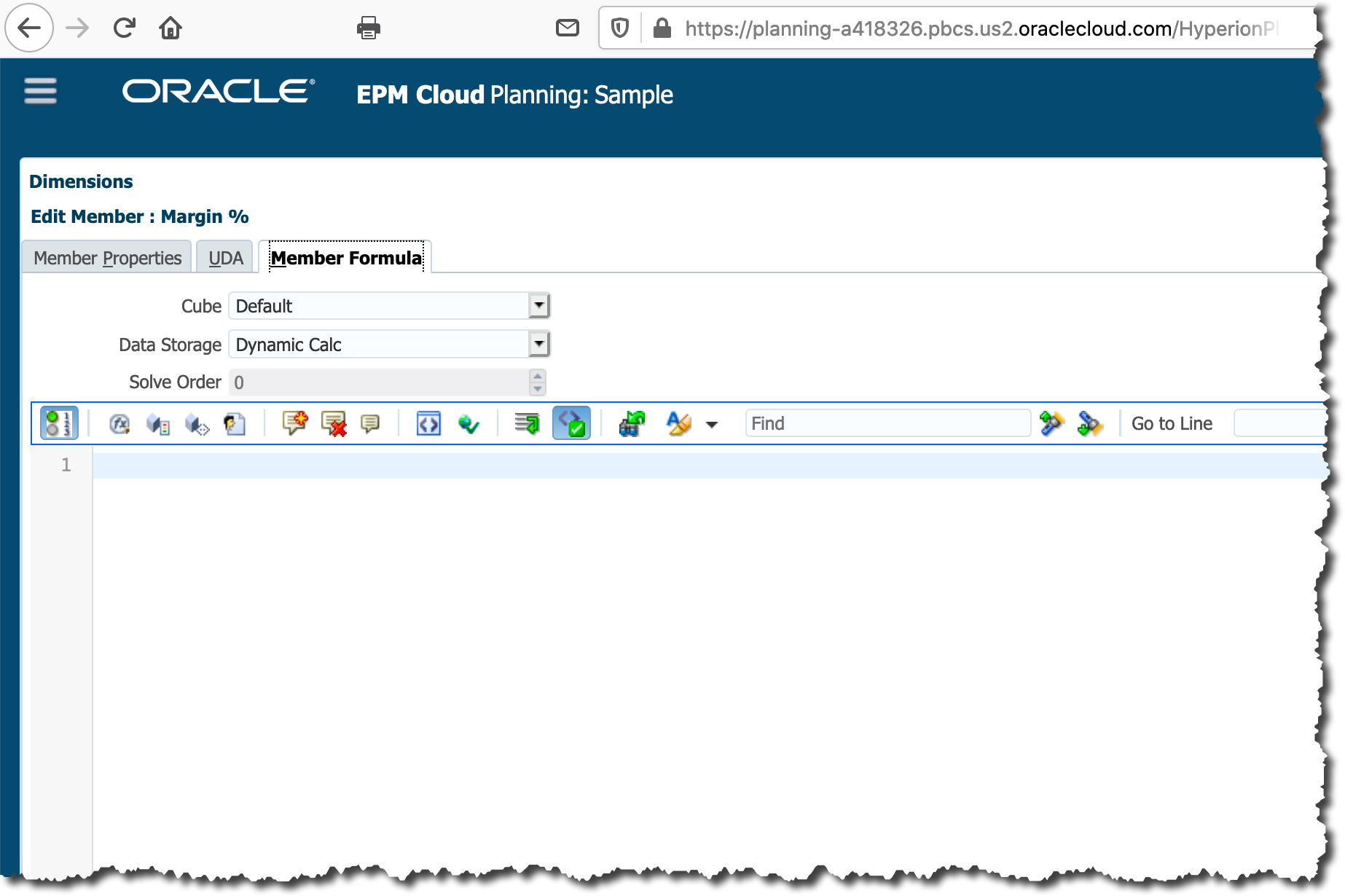Click the A with brush formatting icon
This screenshot has height=896, width=1345.
[678, 423]
